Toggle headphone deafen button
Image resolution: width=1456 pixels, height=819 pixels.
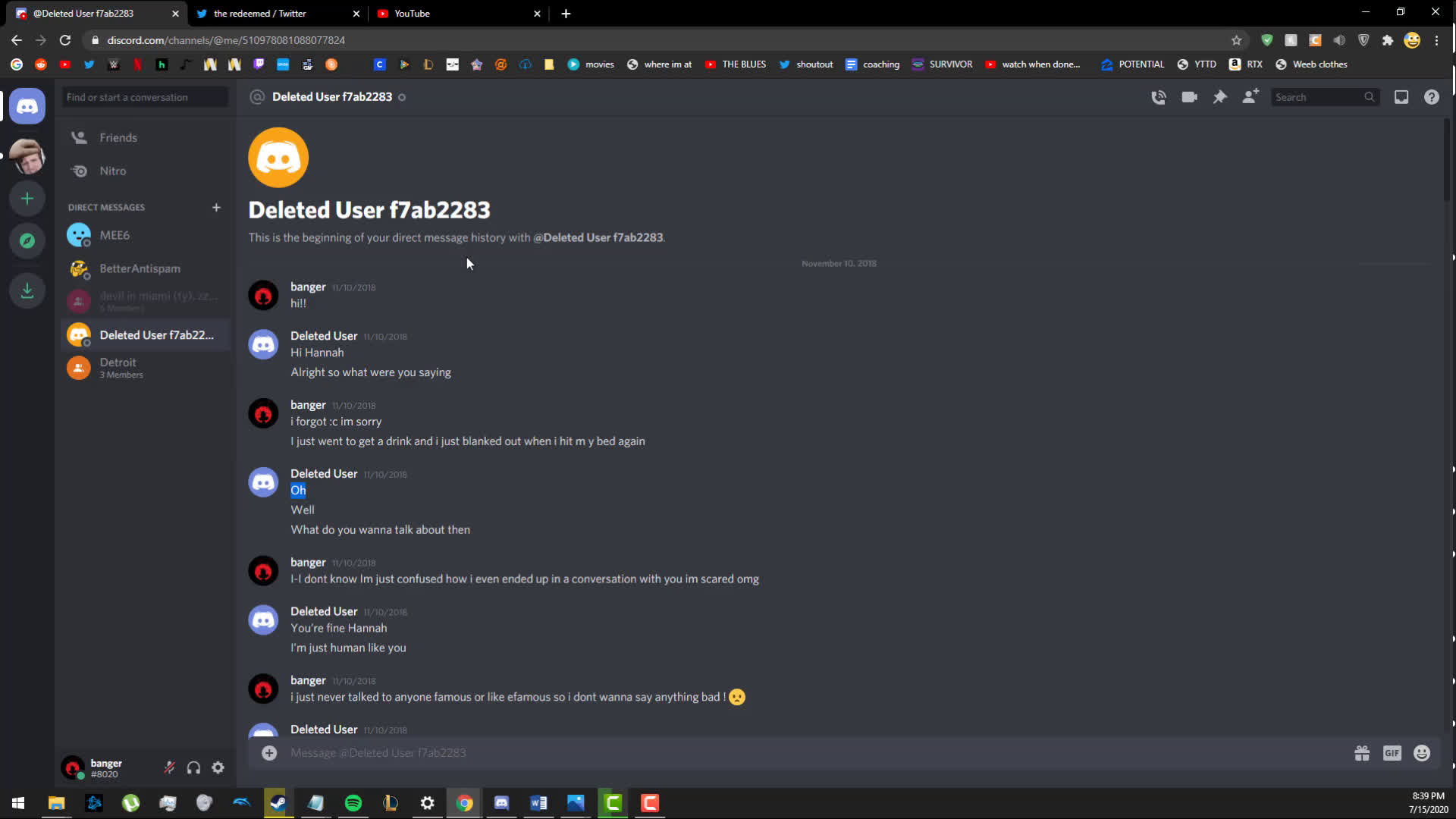coord(193,767)
